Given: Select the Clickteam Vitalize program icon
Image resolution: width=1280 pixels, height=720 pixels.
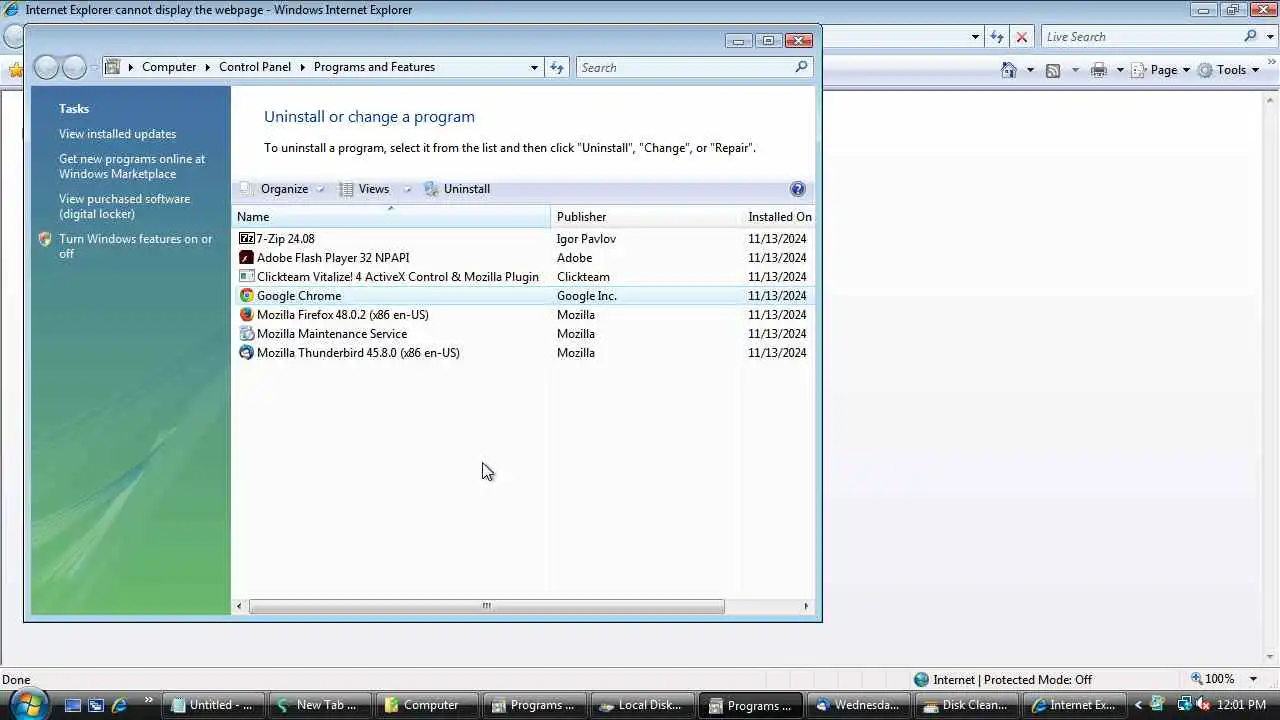Looking at the screenshot, I should tap(247, 277).
